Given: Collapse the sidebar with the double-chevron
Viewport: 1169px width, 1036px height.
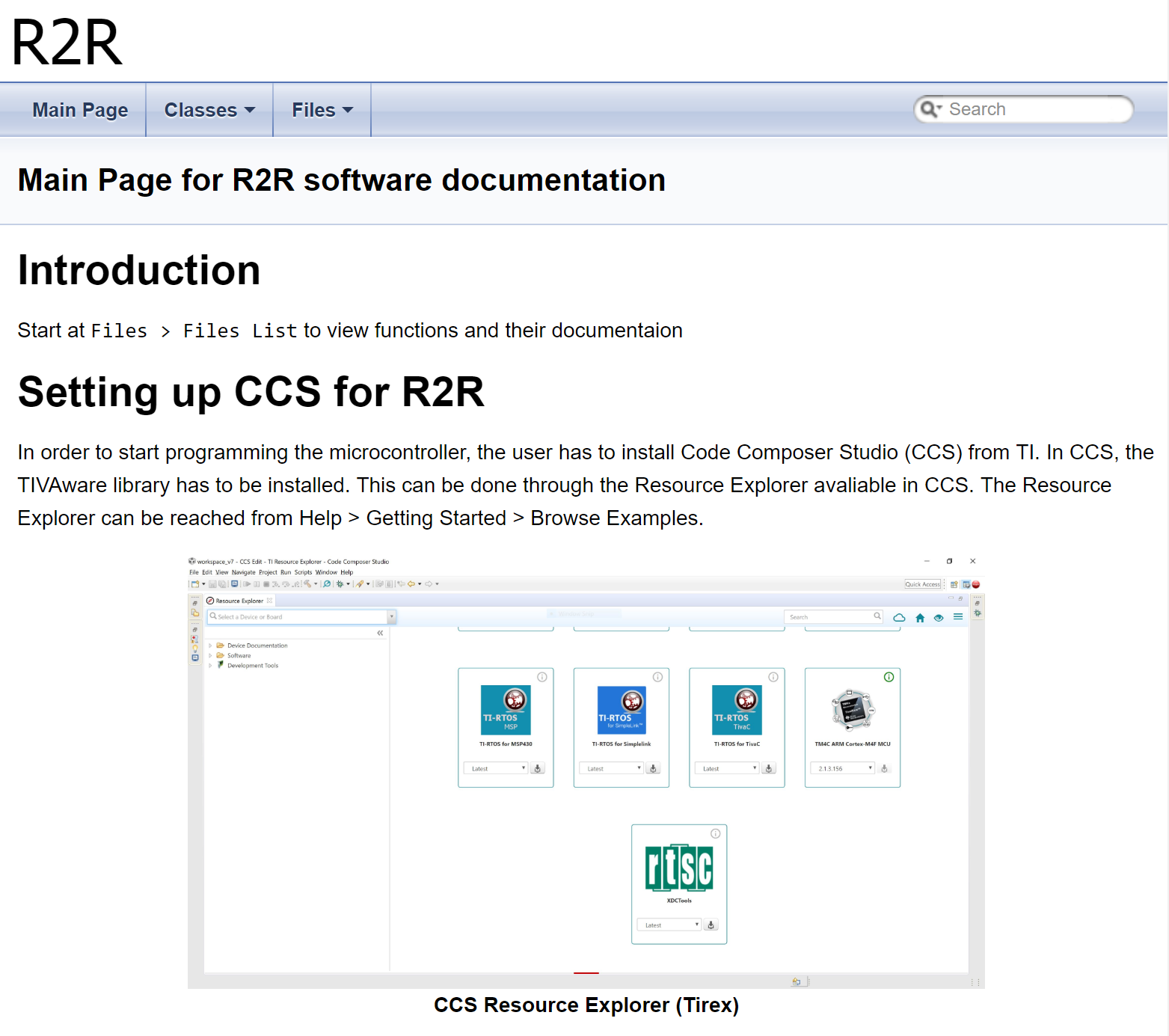Looking at the screenshot, I should (x=380, y=633).
